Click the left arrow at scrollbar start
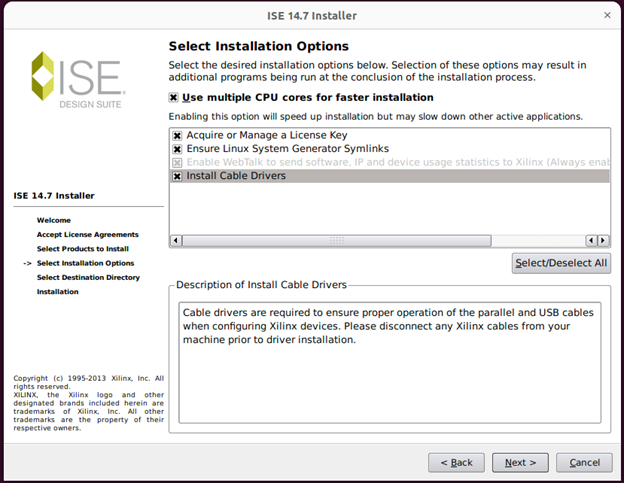This screenshot has width=624, height=483. point(176,241)
